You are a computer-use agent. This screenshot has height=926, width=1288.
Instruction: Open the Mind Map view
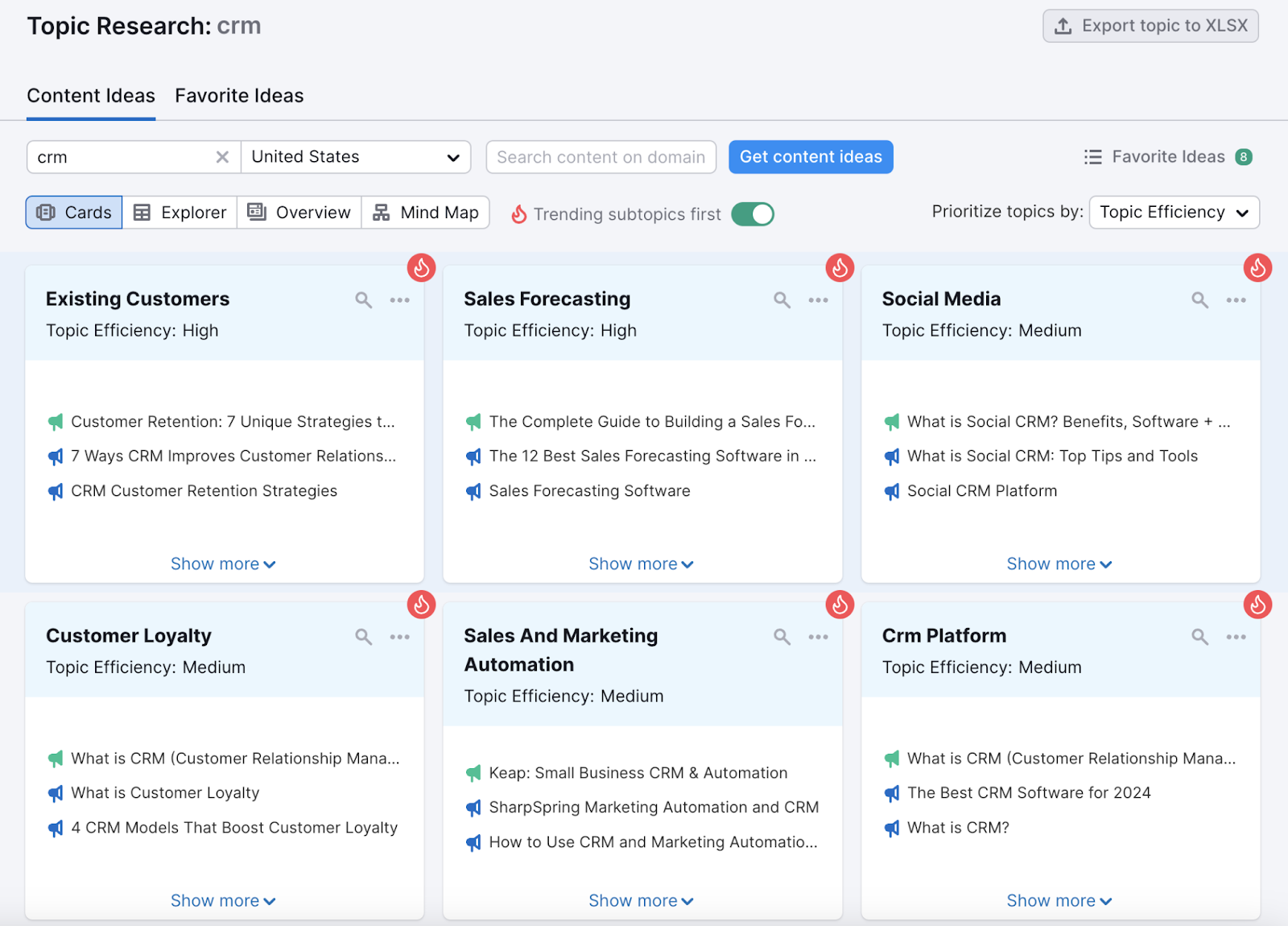[x=426, y=212]
